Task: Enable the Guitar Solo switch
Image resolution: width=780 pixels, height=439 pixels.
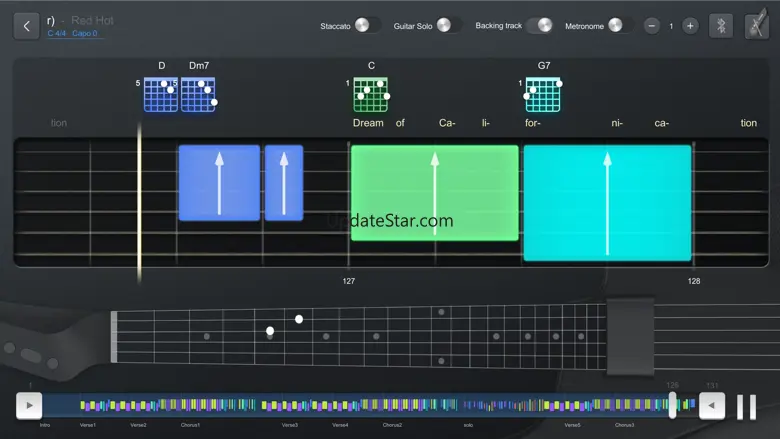Action: 446,26
